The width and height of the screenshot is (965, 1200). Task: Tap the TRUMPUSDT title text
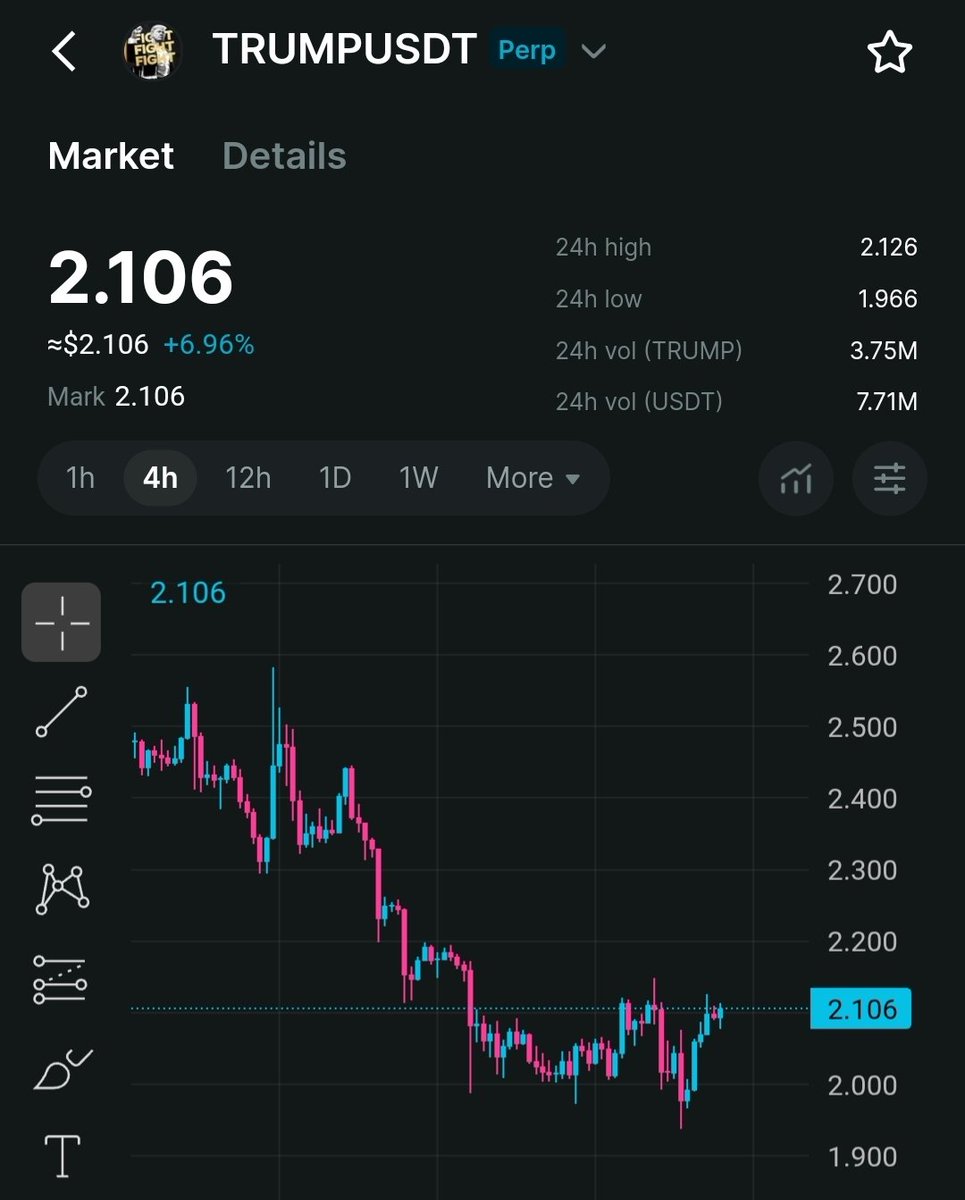tap(344, 50)
